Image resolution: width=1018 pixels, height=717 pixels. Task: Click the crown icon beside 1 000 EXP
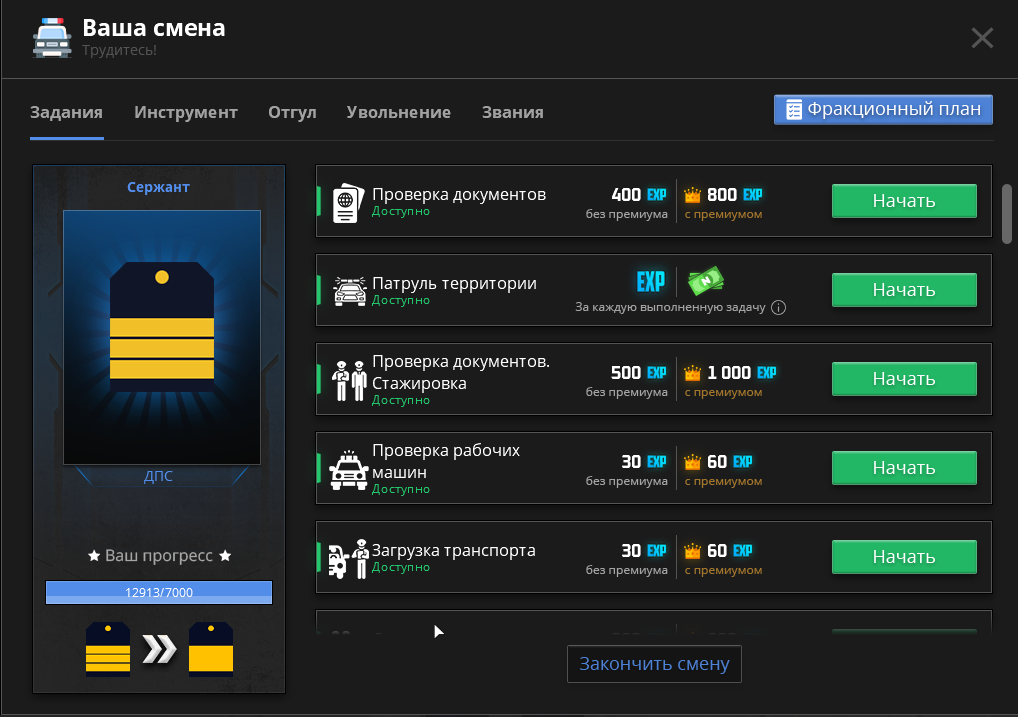tap(693, 373)
